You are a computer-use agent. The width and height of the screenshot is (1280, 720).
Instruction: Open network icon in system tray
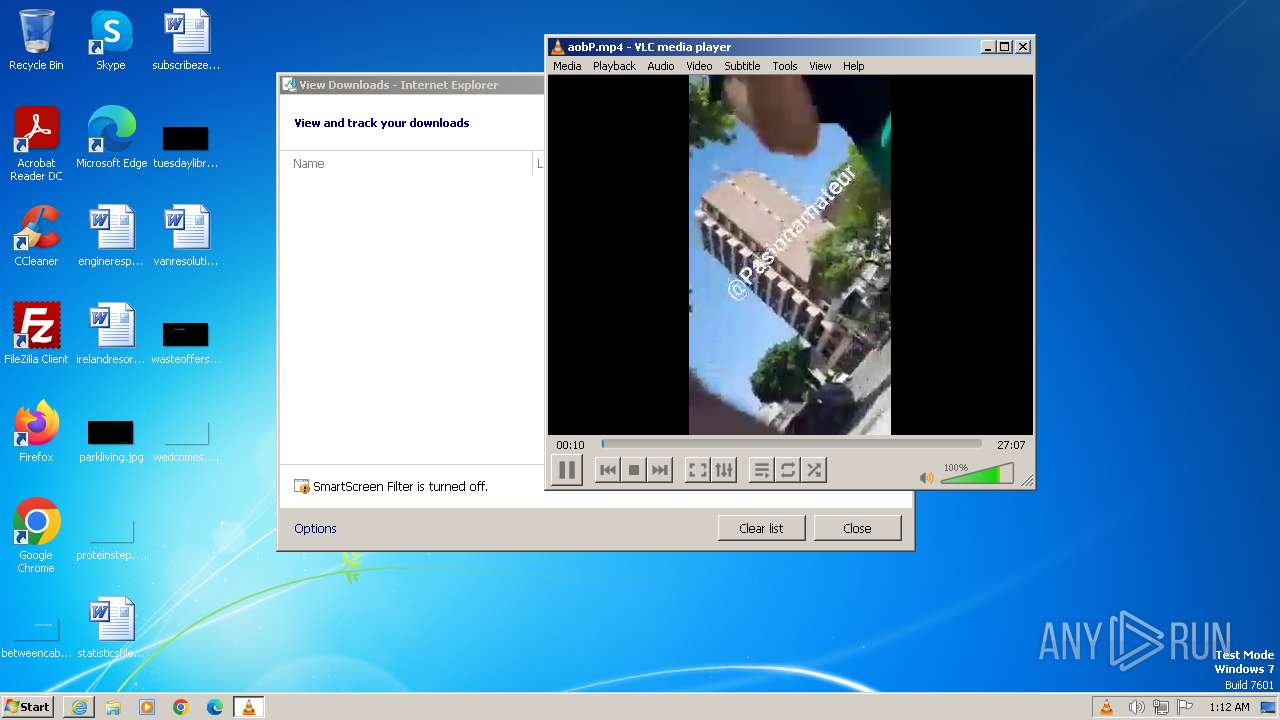pos(1161,707)
